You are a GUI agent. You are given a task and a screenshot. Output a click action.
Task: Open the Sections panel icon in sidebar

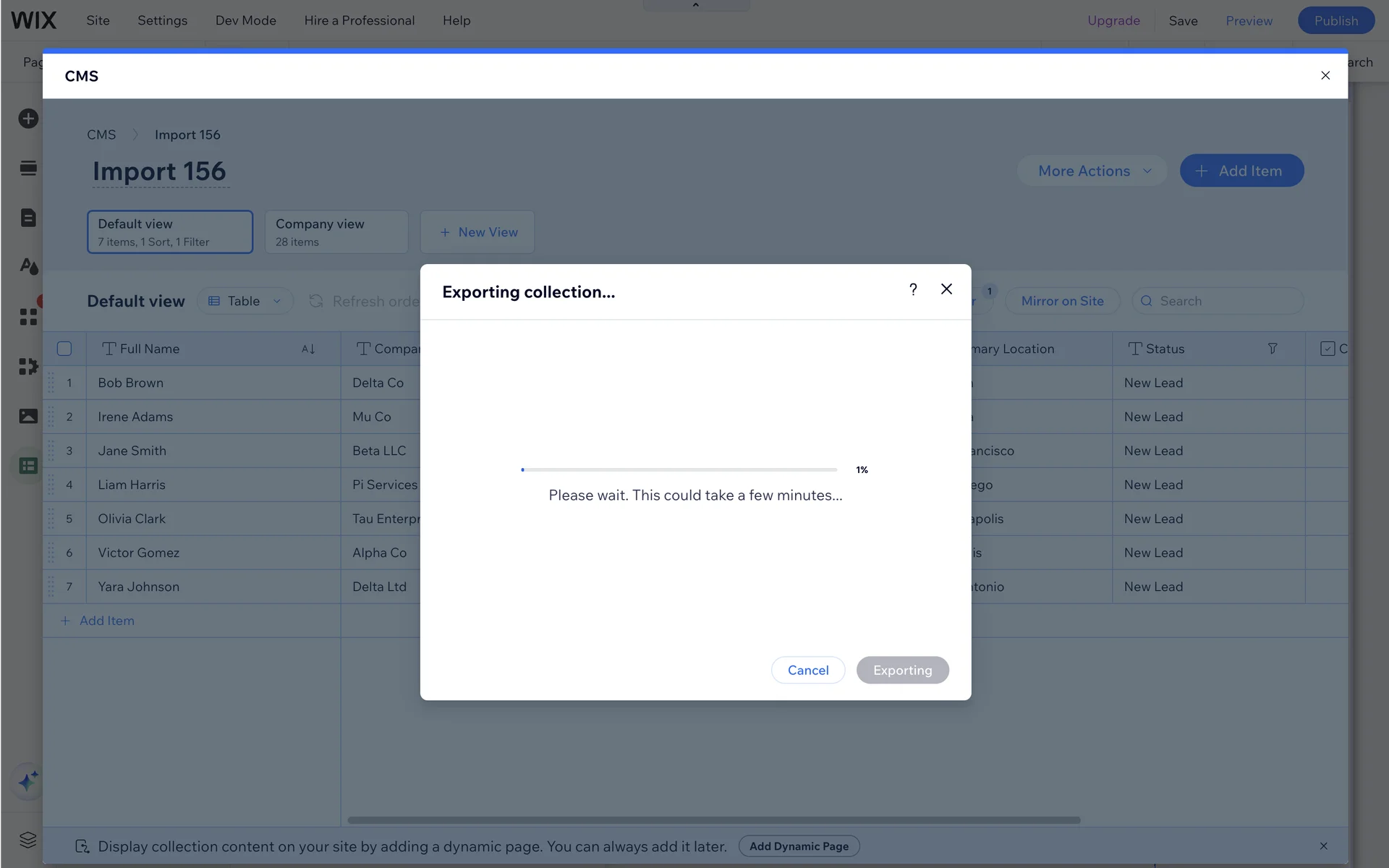pyautogui.click(x=28, y=169)
